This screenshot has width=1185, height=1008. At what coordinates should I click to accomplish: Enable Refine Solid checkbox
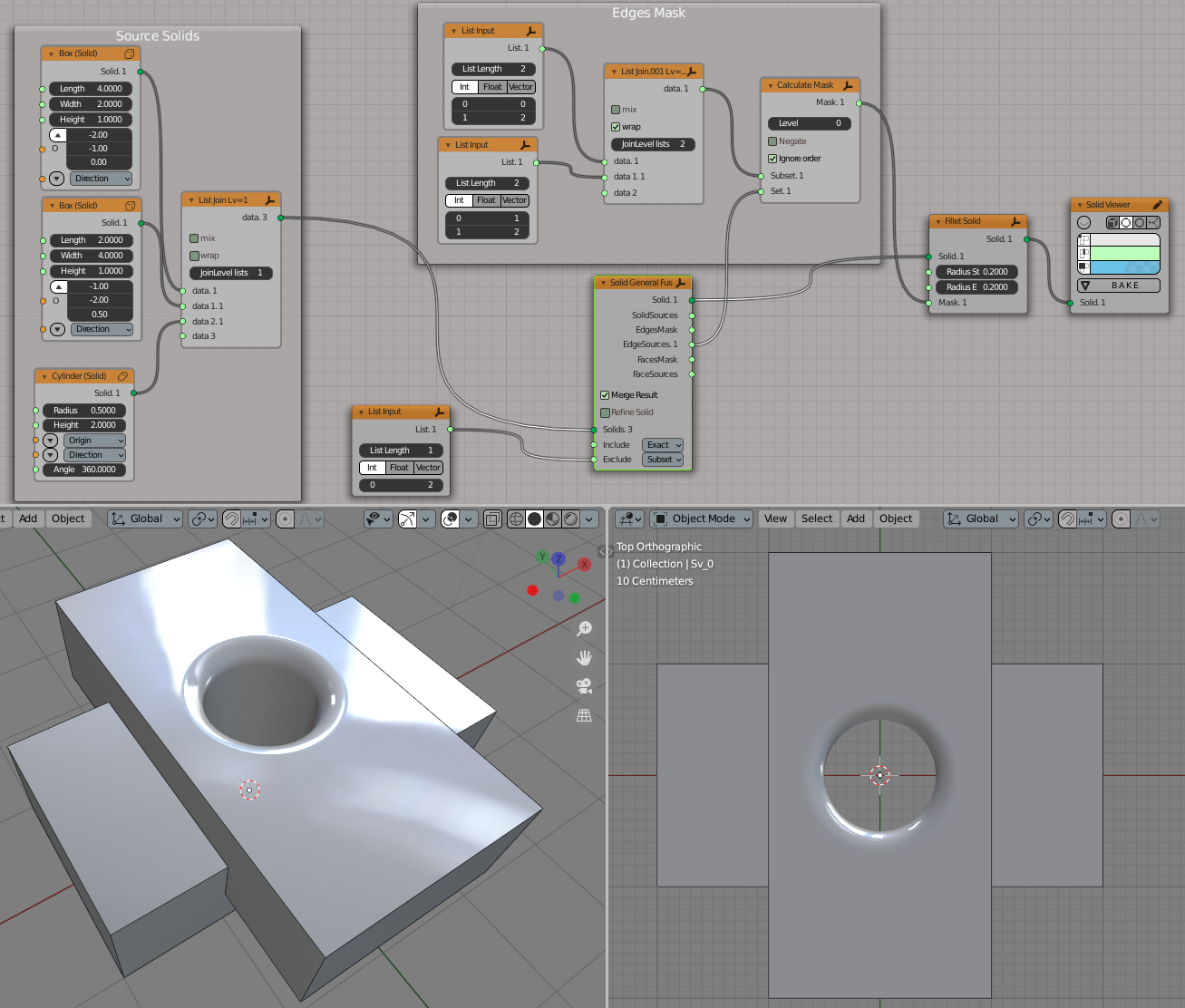(x=605, y=412)
